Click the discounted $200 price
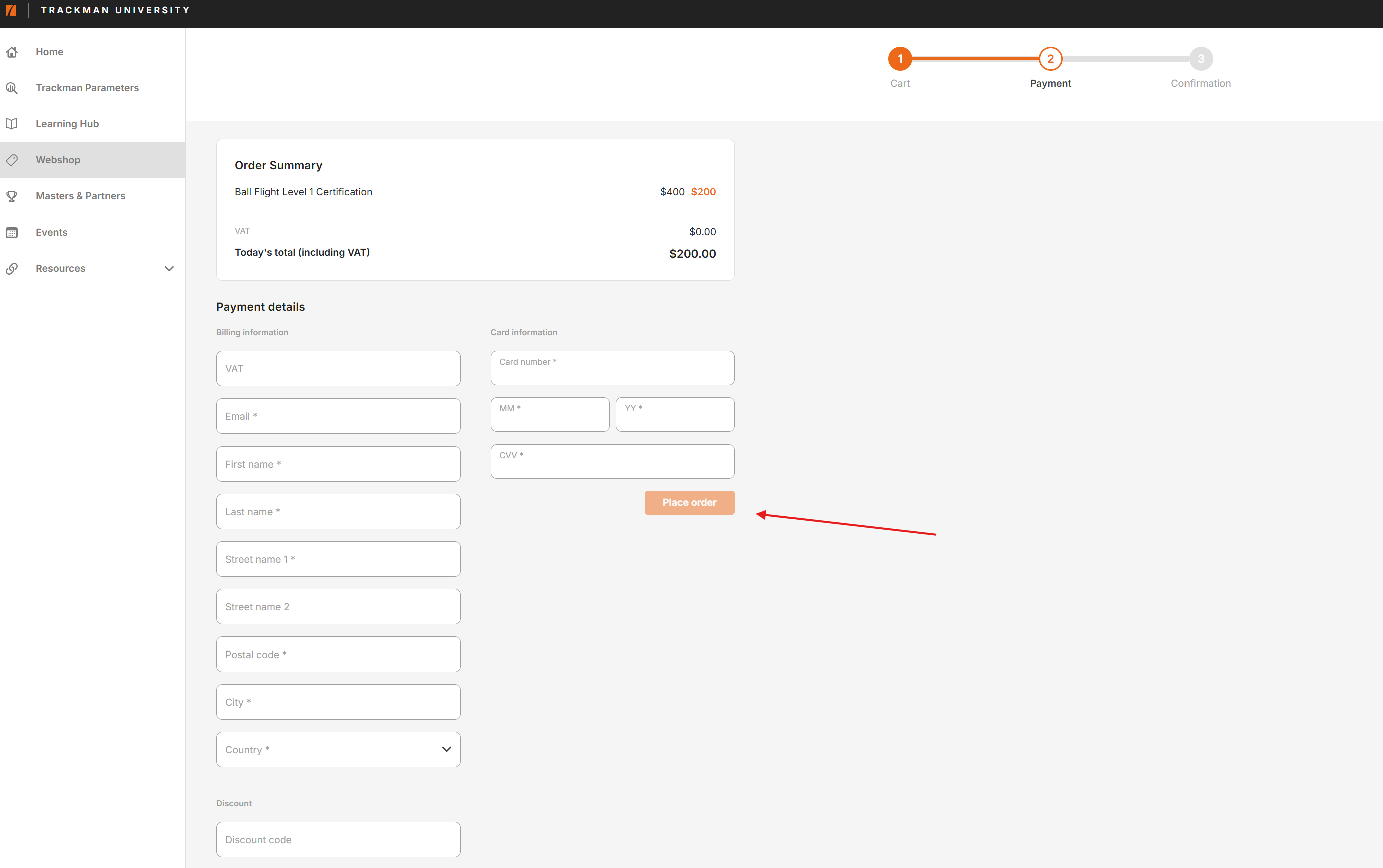Viewport: 1383px width, 868px height. click(703, 192)
